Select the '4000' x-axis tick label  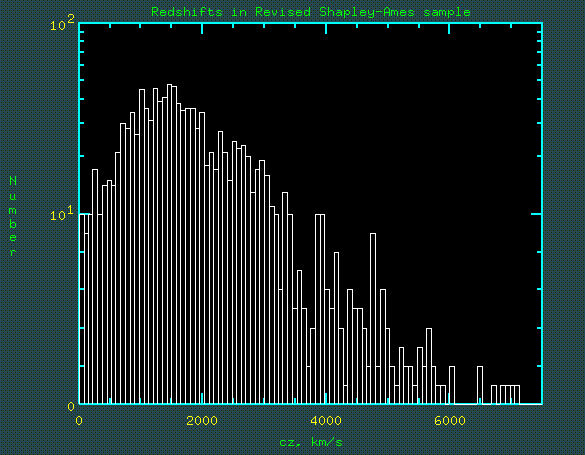click(x=326, y=421)
